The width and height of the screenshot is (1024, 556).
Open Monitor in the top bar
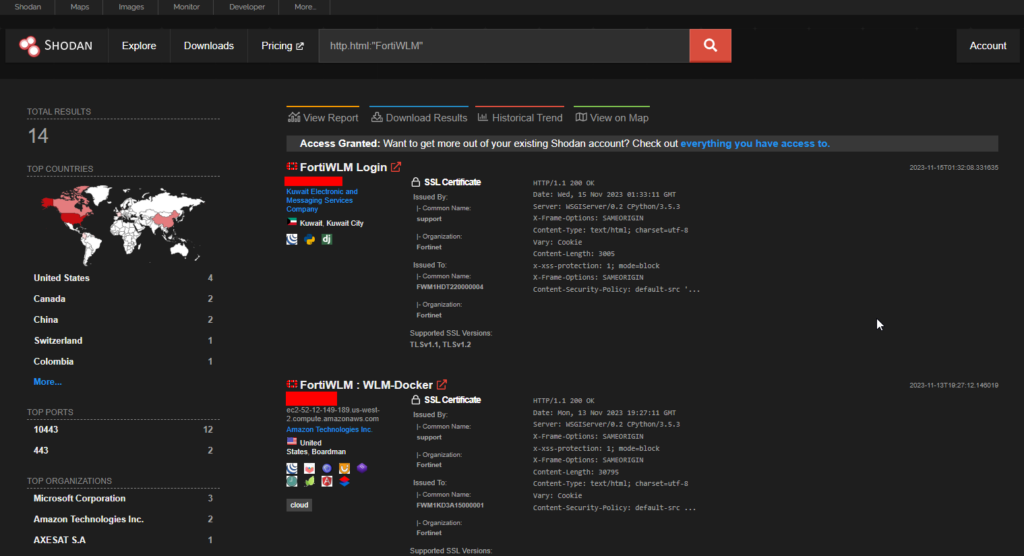pyautogui.click(x=186, y=7)
